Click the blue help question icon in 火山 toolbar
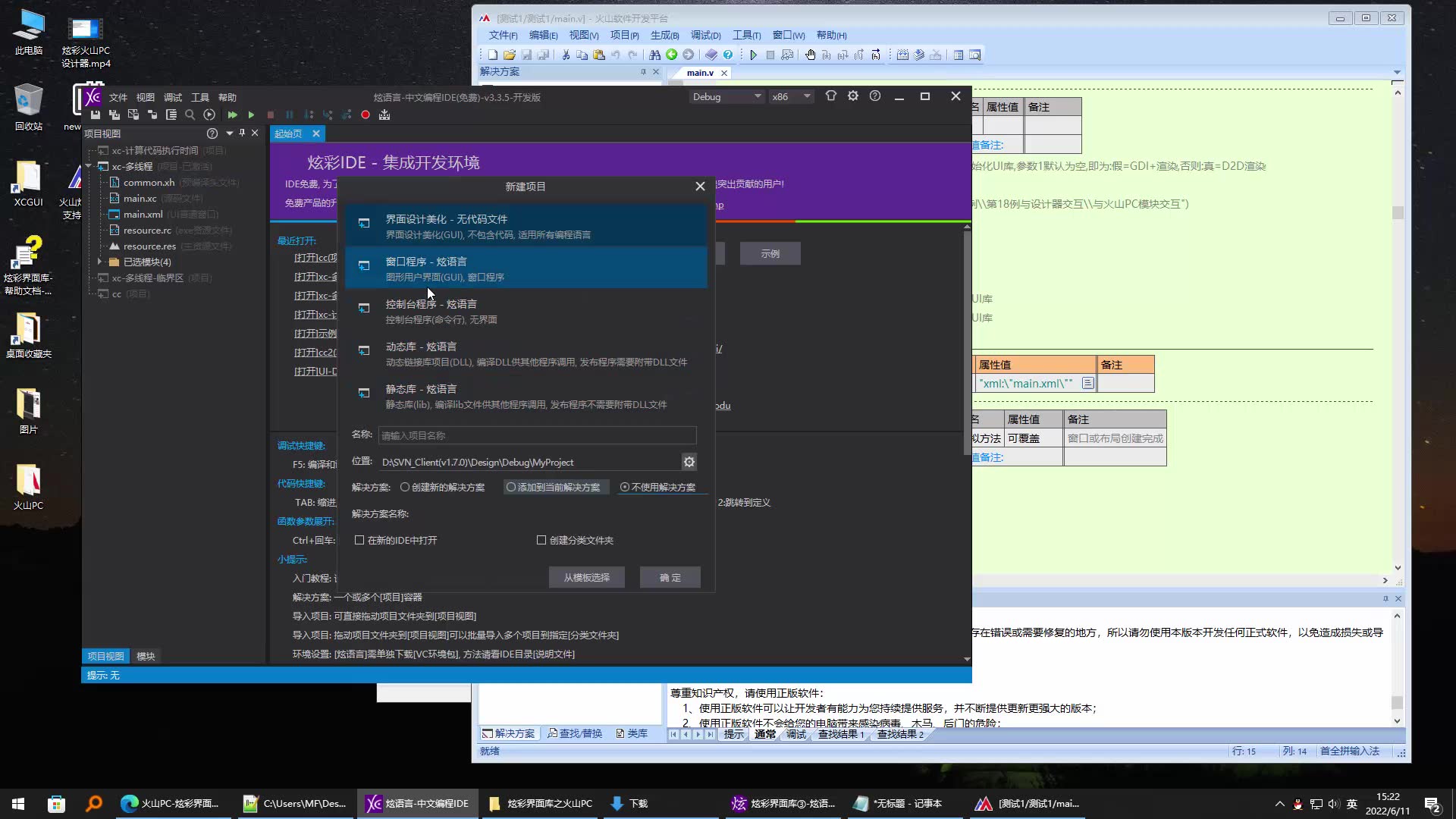 coord(728,55)
